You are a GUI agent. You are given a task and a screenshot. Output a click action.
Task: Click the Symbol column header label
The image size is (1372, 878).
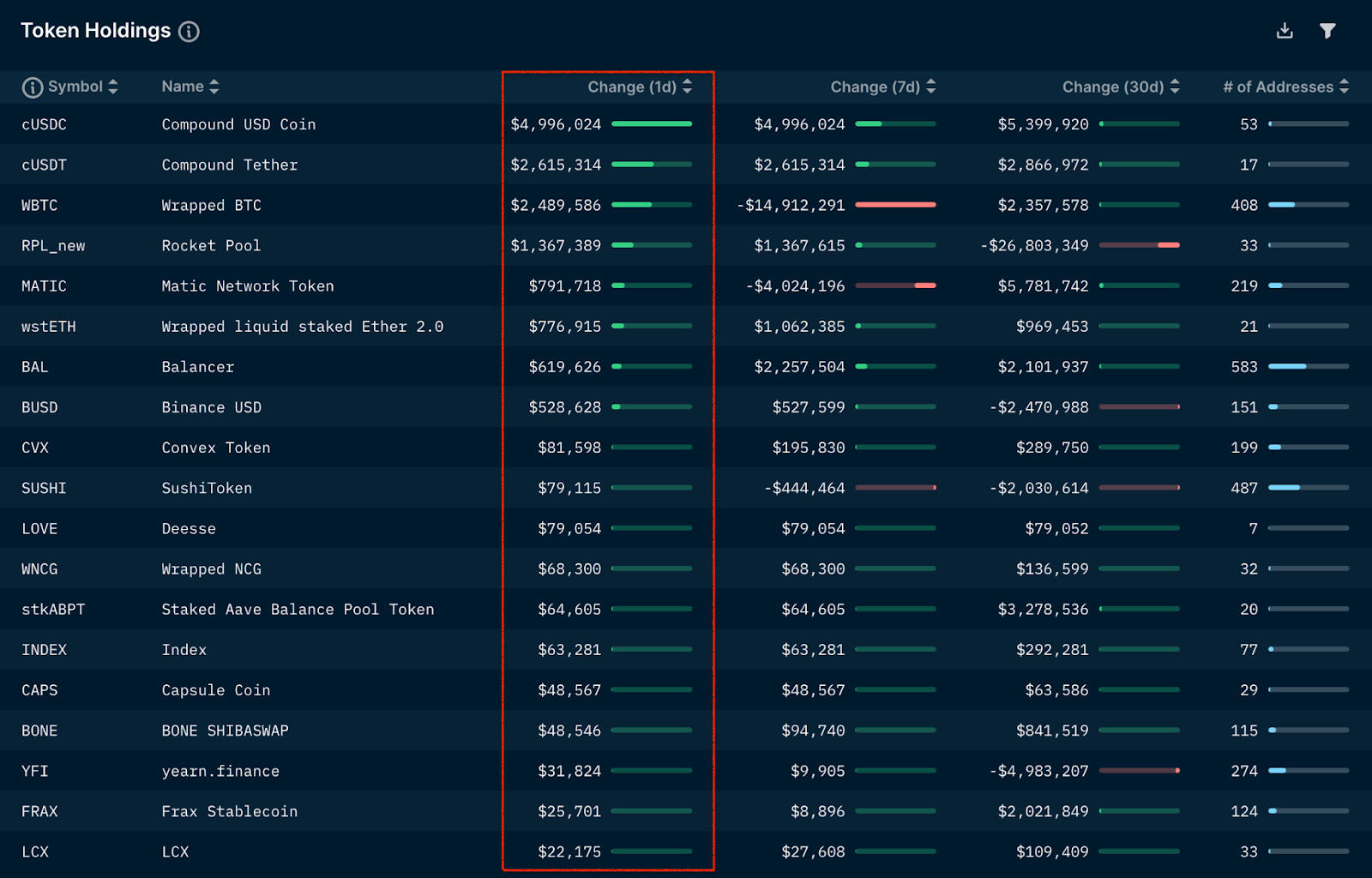click(x=75, y=87)
